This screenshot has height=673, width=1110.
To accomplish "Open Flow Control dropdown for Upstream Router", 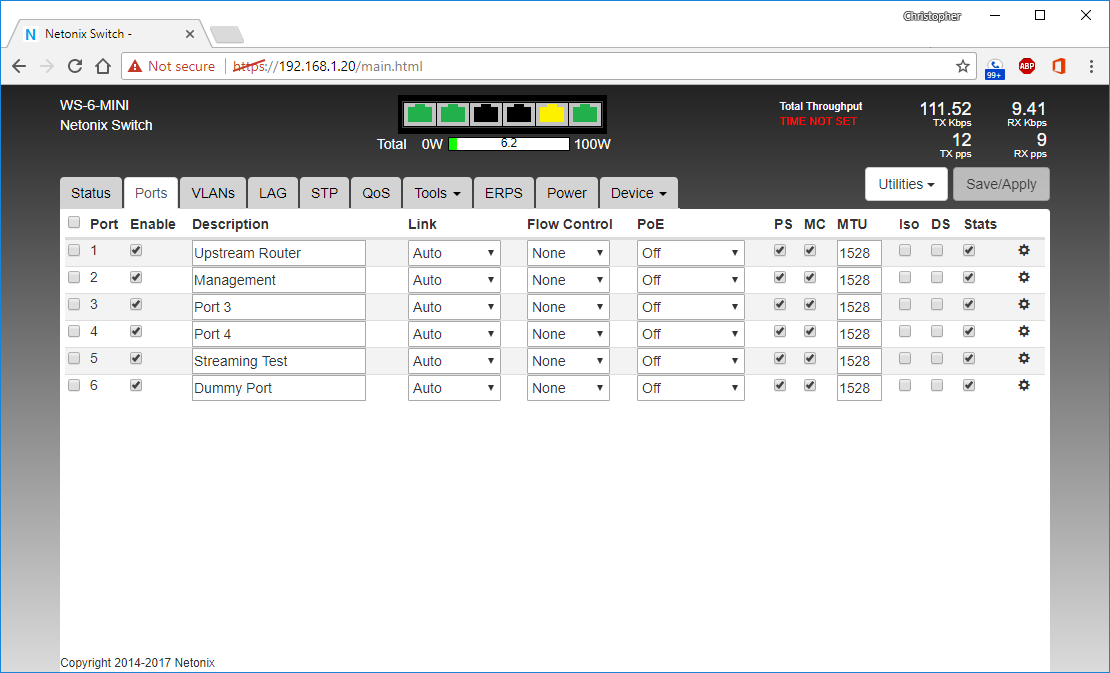I will point(567,253).
